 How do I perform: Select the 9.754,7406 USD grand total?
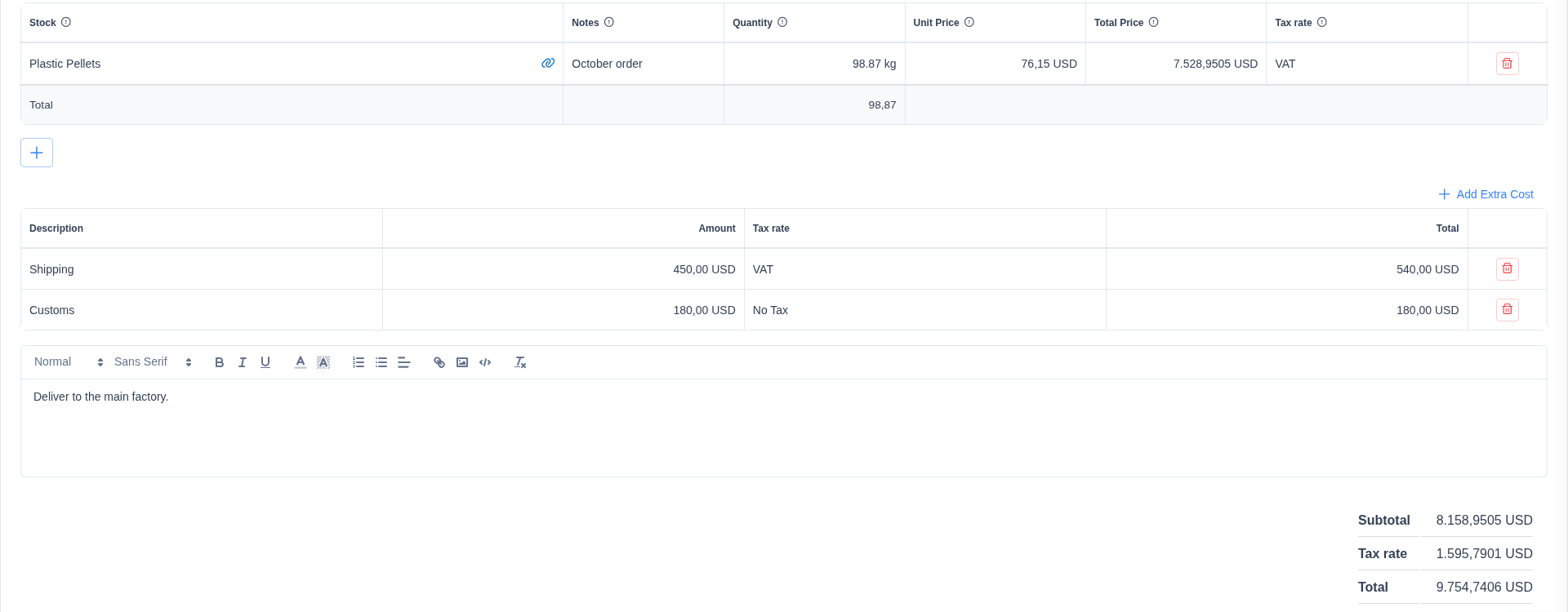[x=1484, y=587]
